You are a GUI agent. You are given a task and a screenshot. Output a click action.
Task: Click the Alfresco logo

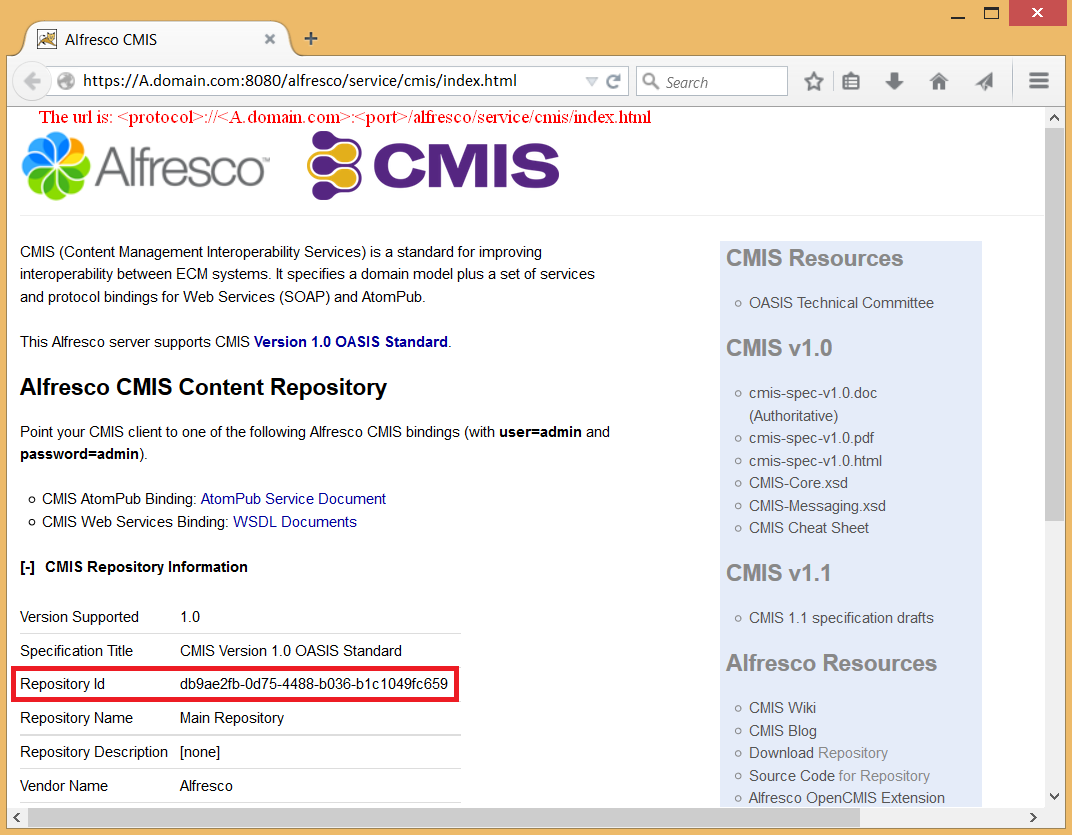coord(145,166)
